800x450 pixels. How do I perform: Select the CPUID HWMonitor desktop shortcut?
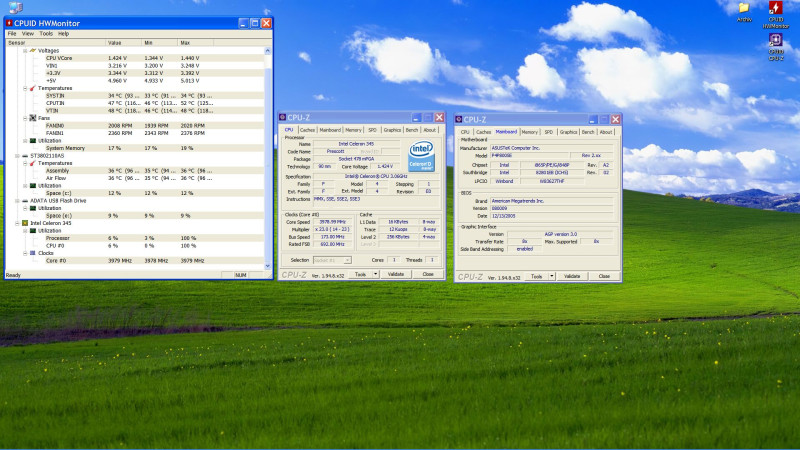pos(776,15)
